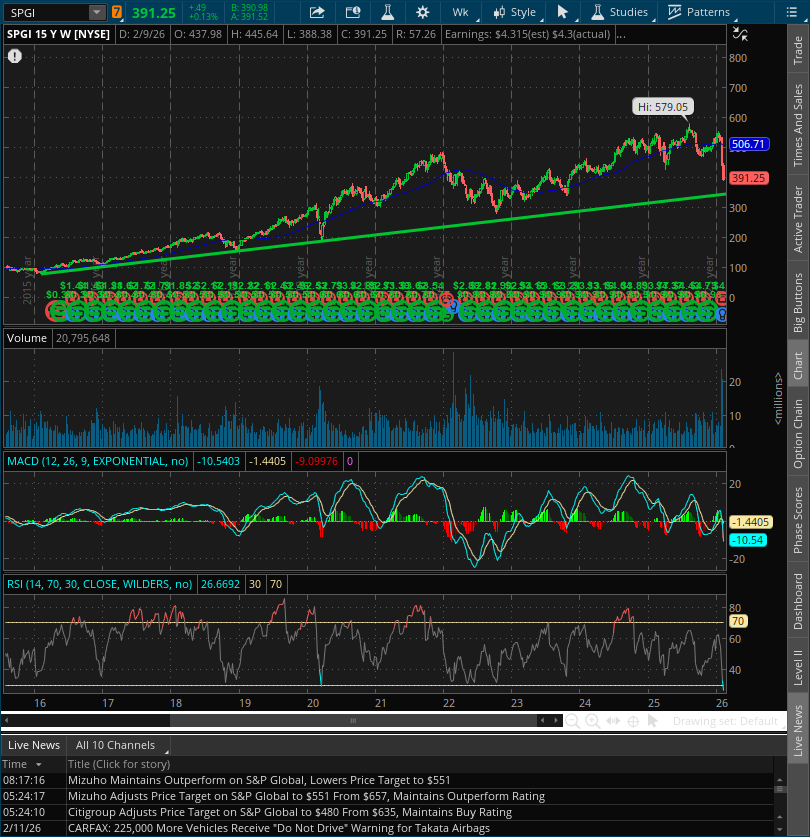Click the scrollbar right arrow button

click(556, 721)
